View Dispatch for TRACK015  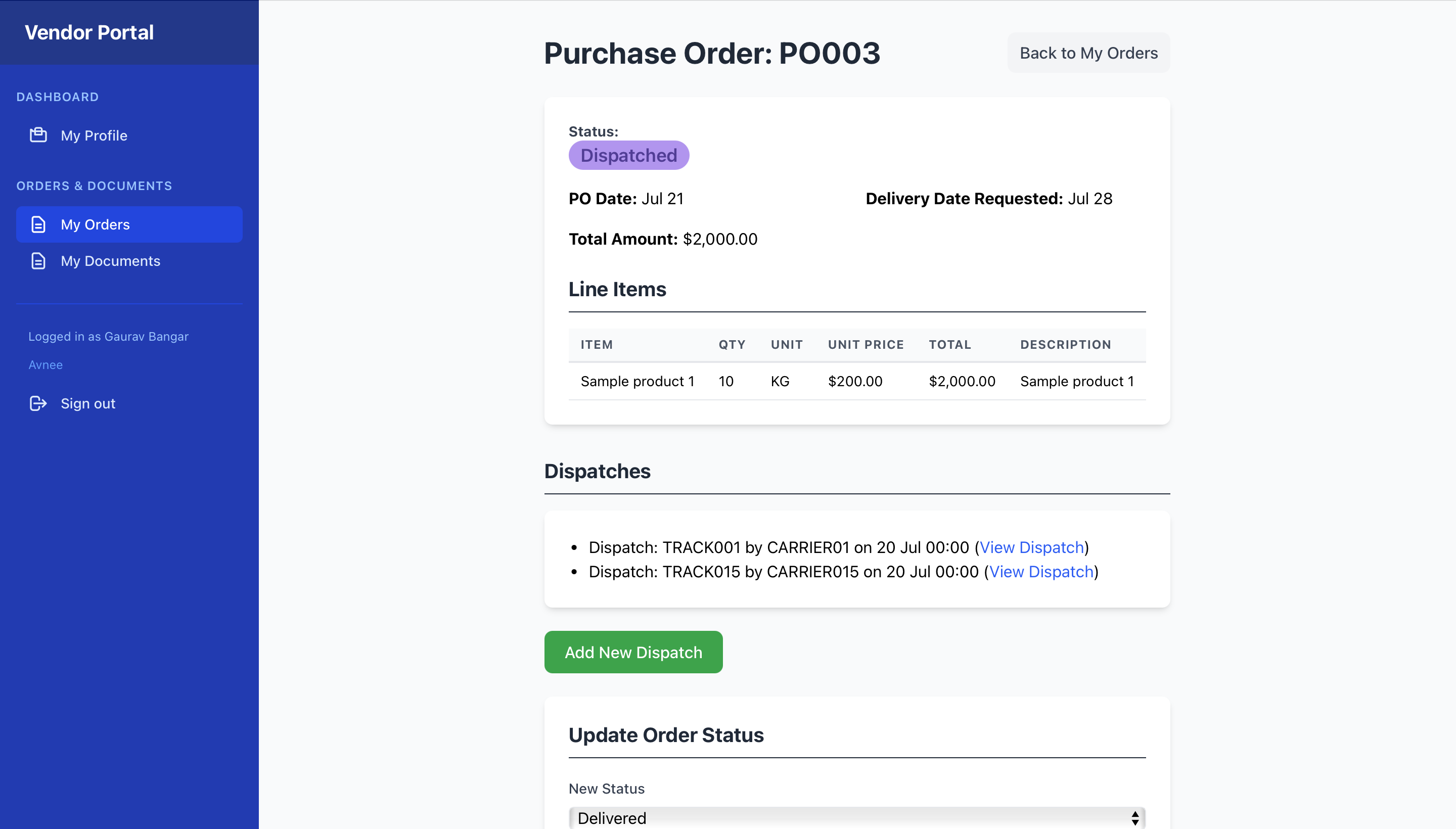[x=1041, y=572]
